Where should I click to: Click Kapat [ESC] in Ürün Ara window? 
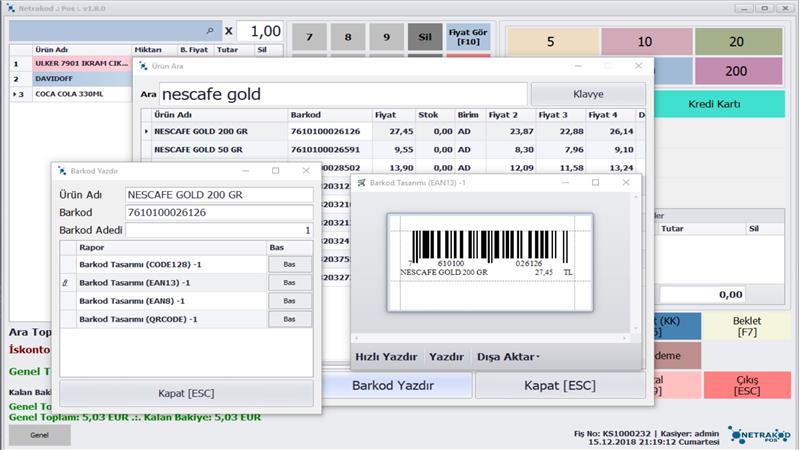click(560, 385)
